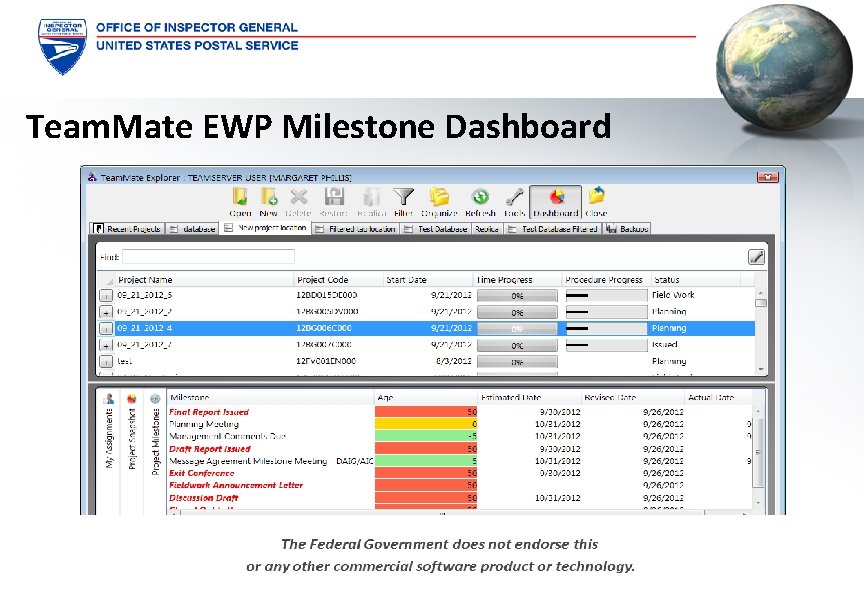Click the Project Milestones globe icon
Viewport: 864px width, 598px height.
[x=155, y=398]
